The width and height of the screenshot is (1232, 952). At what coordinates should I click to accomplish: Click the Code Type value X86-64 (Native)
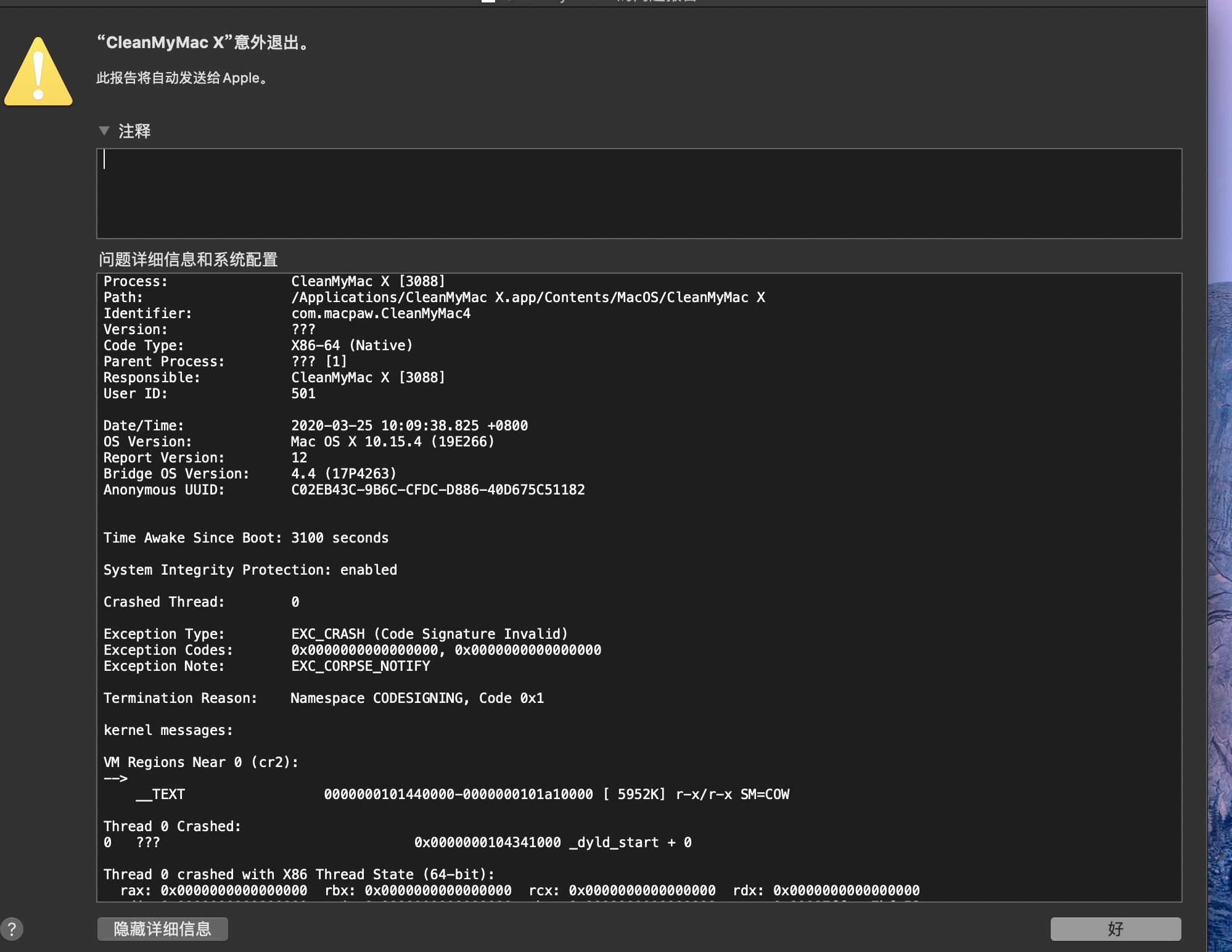coord(351,345)
